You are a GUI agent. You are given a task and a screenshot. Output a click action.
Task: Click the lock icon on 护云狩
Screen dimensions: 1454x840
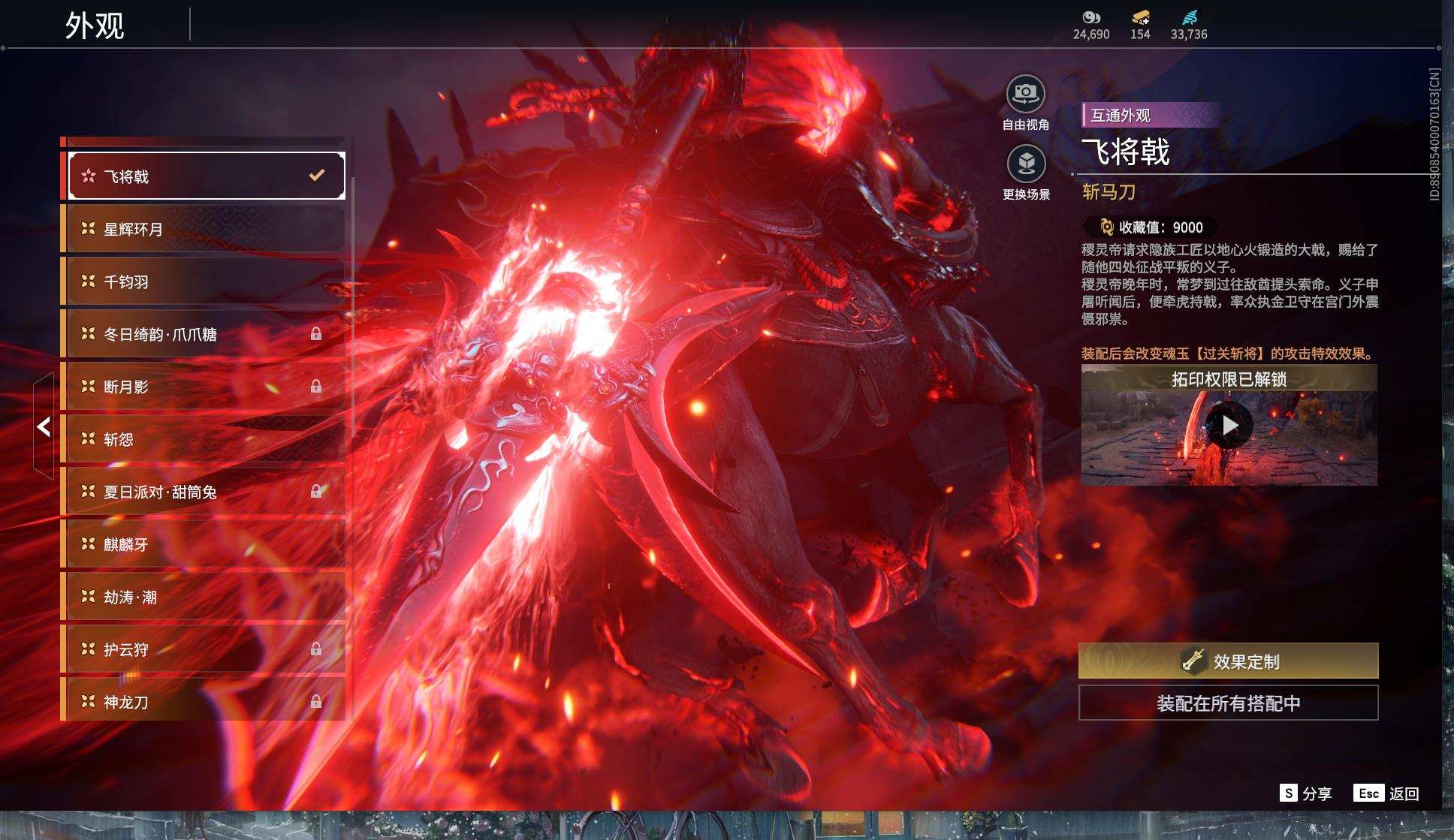coord(316,649)
